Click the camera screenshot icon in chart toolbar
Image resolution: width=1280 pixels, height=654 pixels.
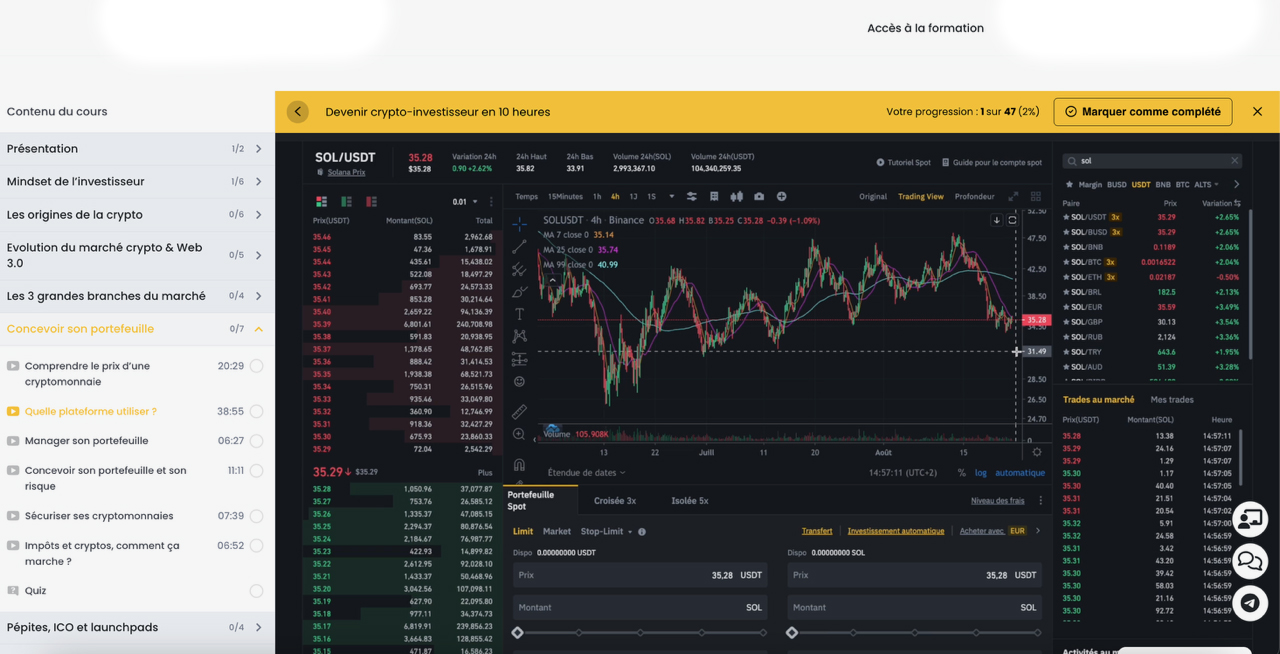[759, 197]
